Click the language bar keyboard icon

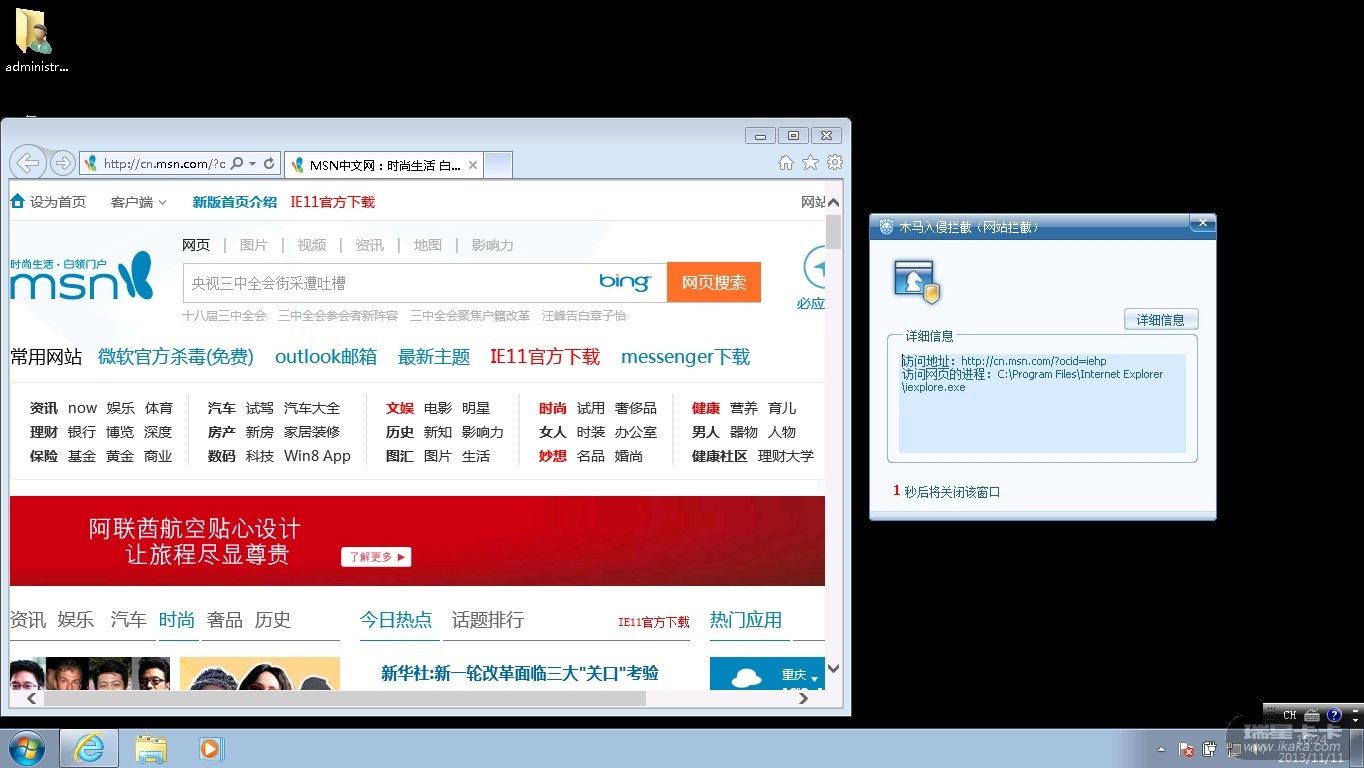click(x=1312, y=715)
